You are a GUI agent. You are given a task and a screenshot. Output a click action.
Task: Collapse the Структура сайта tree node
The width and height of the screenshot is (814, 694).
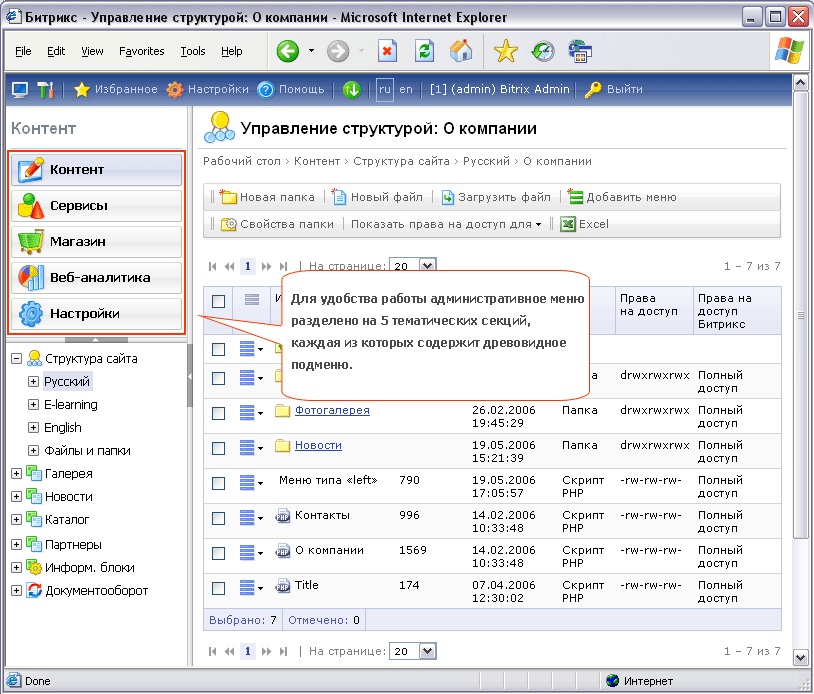point(17,359)
